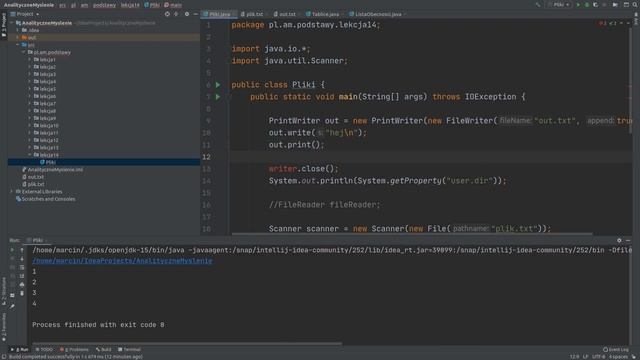
Task: Click the LF line separator in the status bar
Action: click(x=585, y=356)
